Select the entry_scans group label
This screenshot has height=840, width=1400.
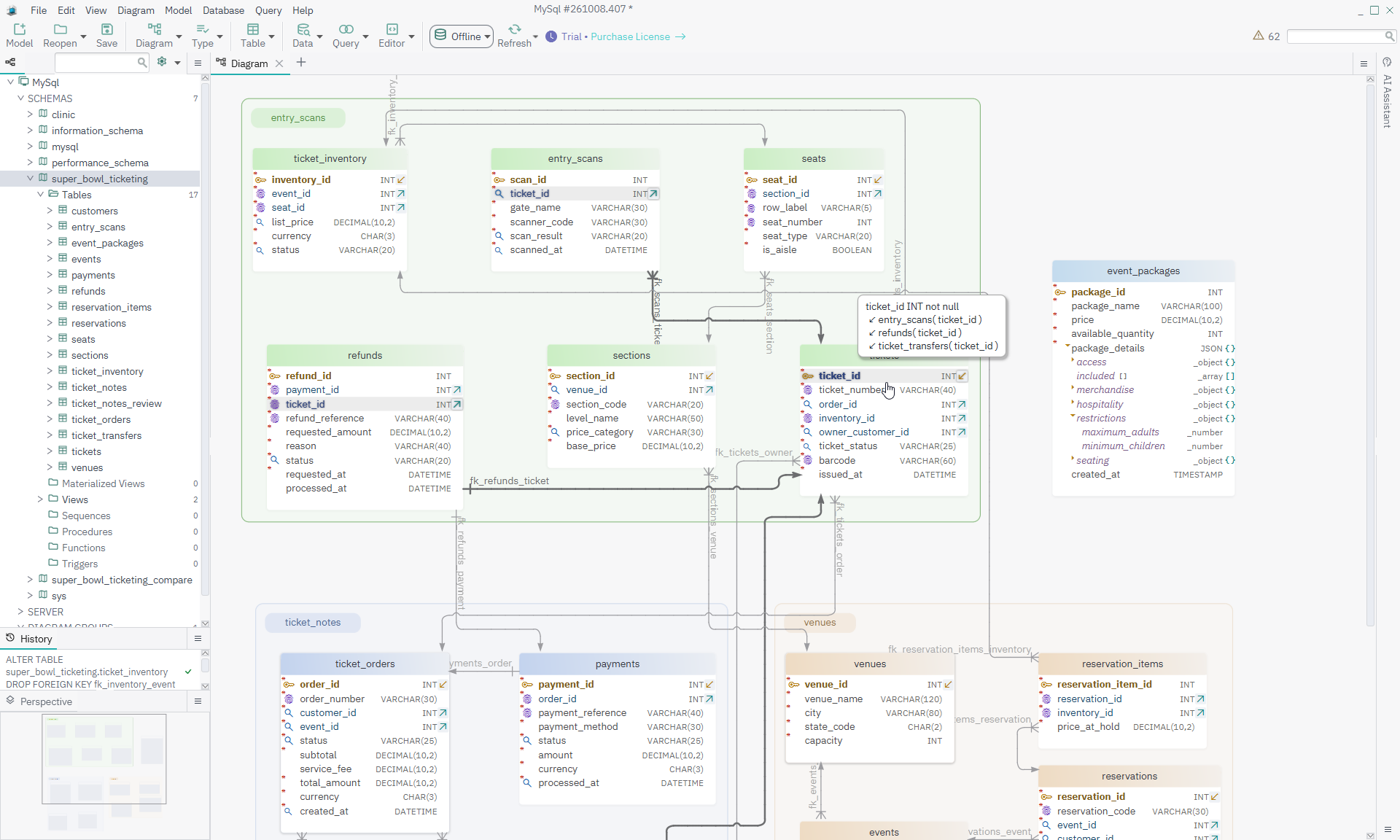click(x=298, y=117)
